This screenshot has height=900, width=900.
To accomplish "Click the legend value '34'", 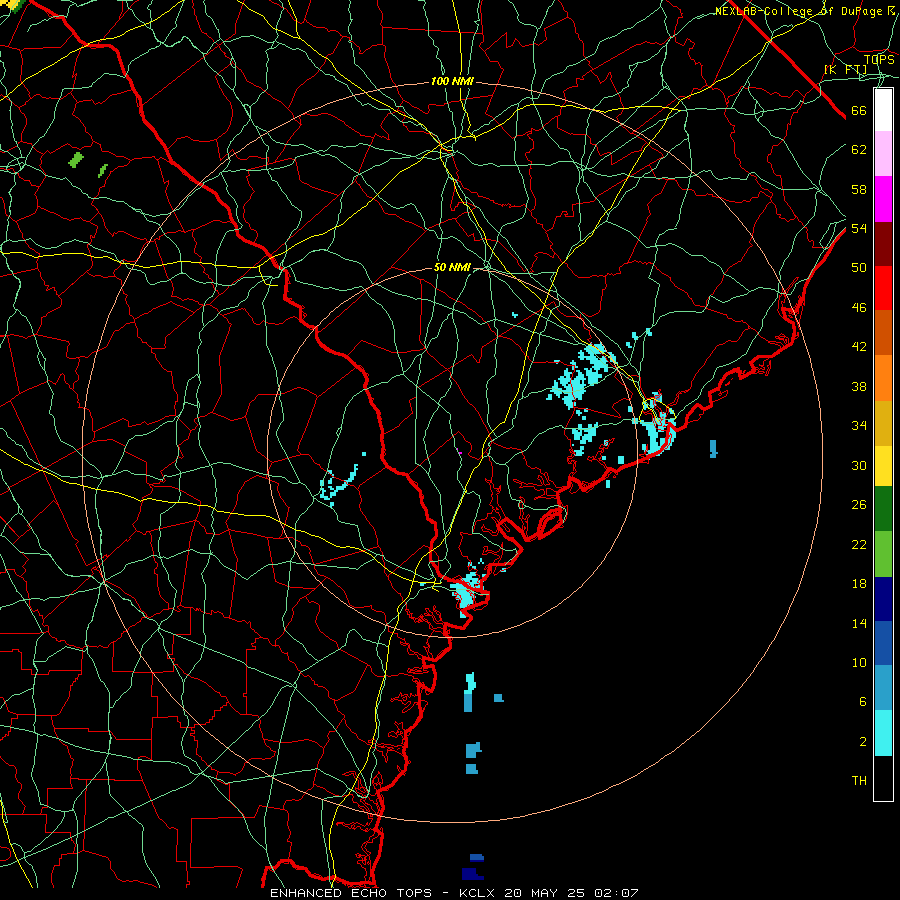I will coord(859,426).
